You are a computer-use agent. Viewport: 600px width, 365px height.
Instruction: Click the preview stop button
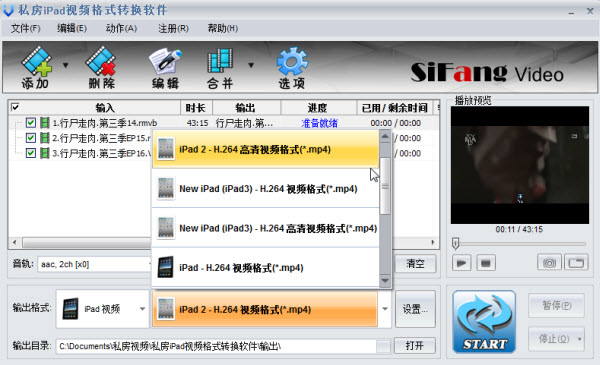pos(486,263)
